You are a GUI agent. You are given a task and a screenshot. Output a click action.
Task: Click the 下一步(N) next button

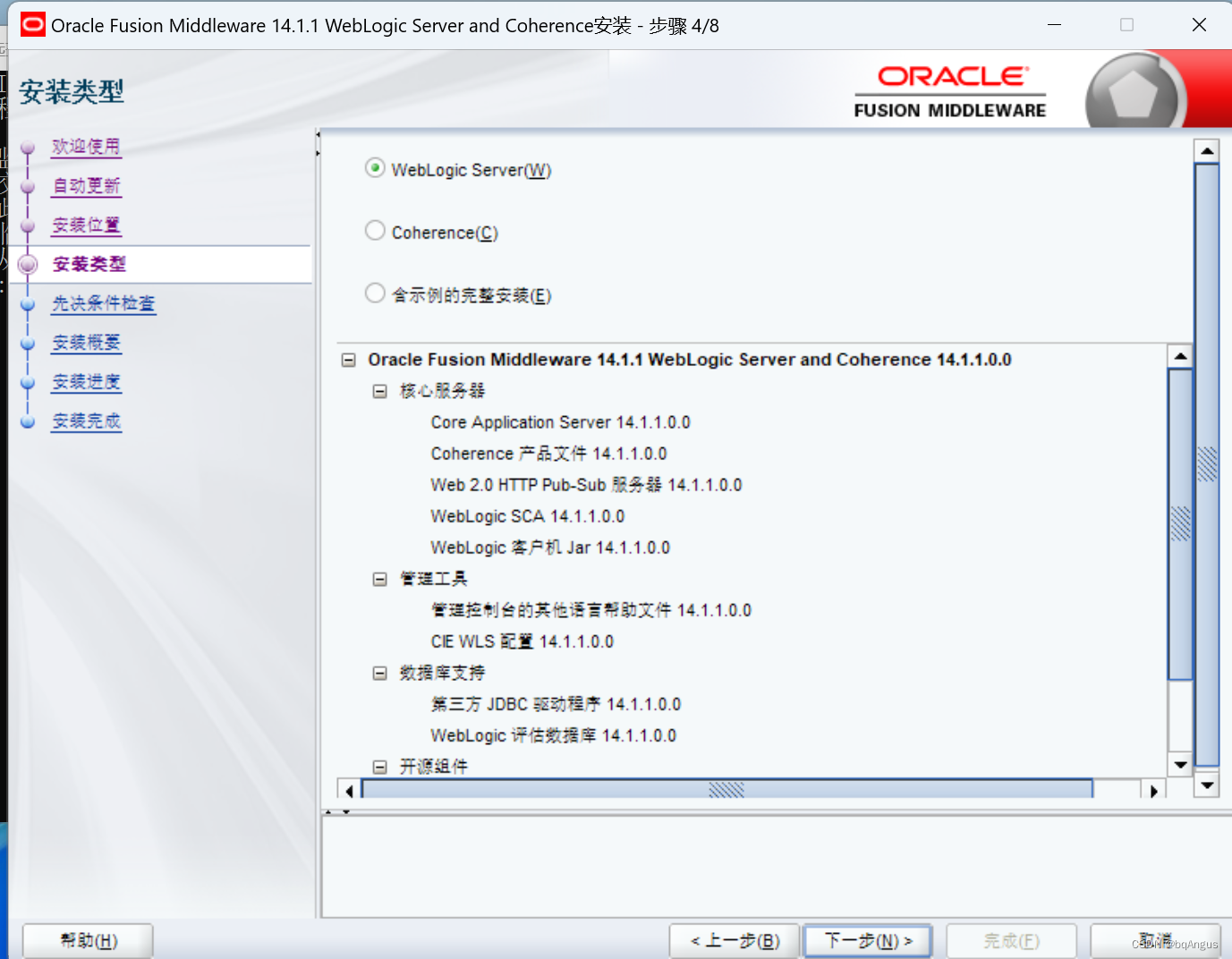[868, 941]
